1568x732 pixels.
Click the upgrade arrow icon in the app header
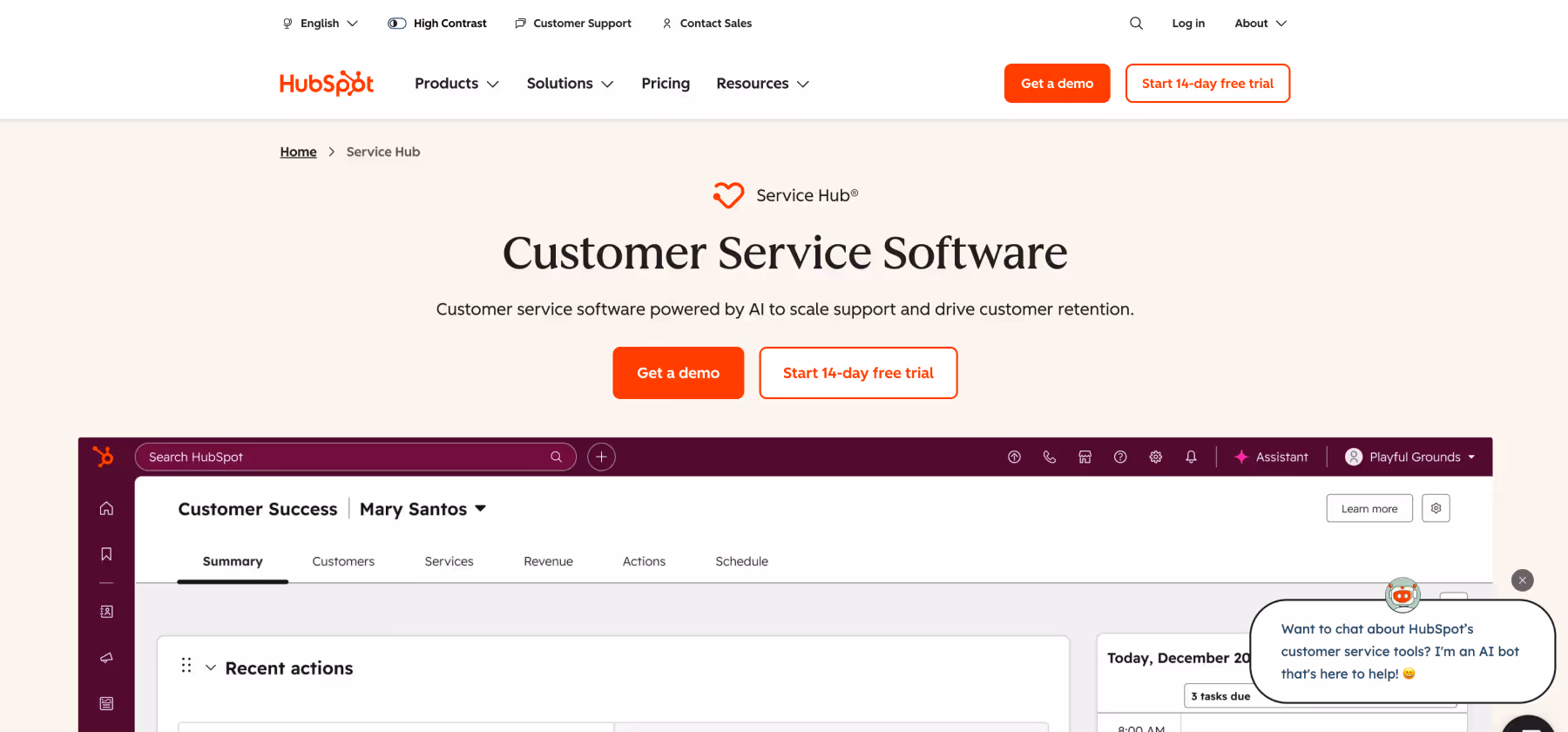1014,457
